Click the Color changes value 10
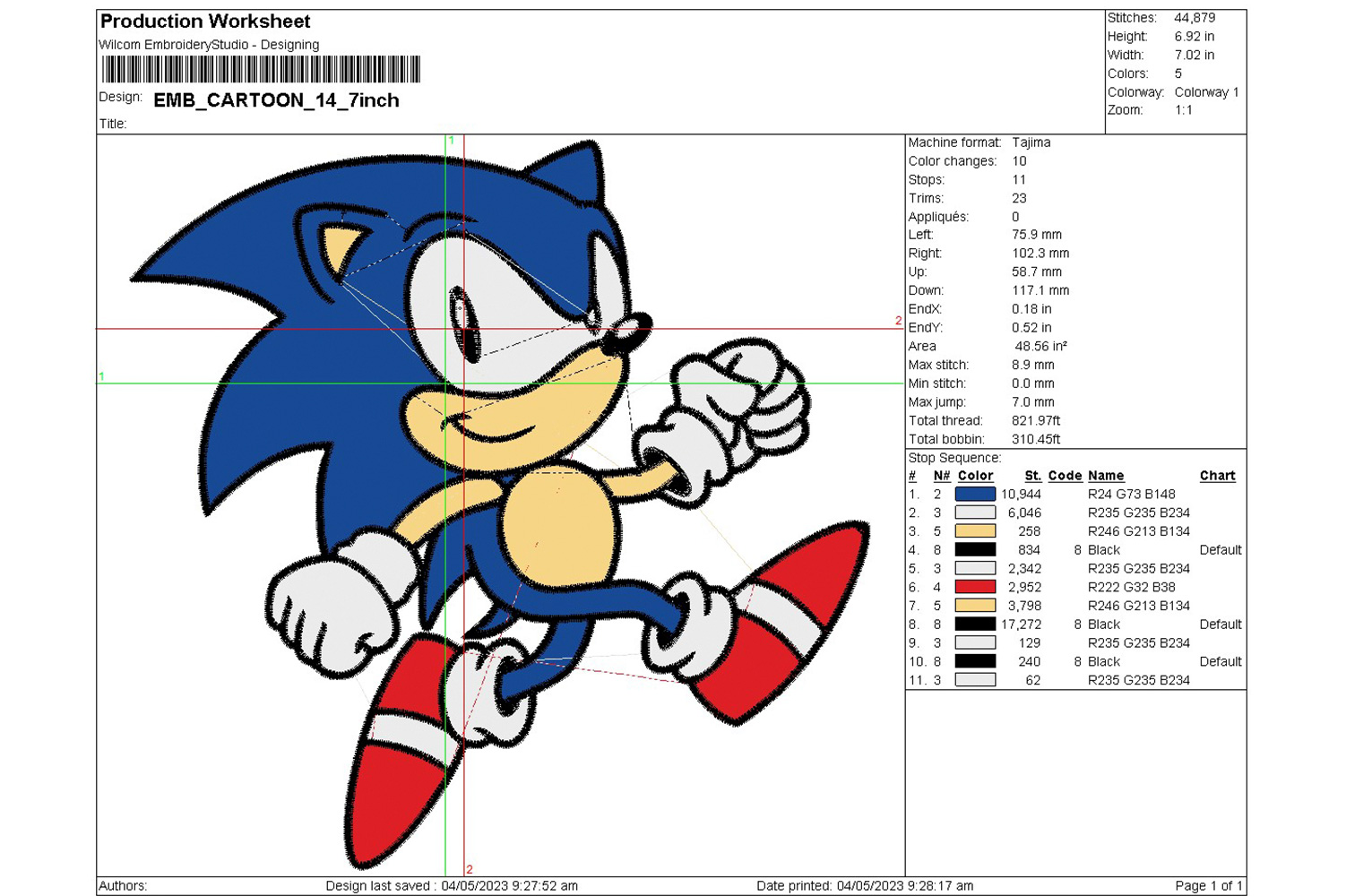The width and height of the screenshot is (1346, 896). pos(1019,161)
